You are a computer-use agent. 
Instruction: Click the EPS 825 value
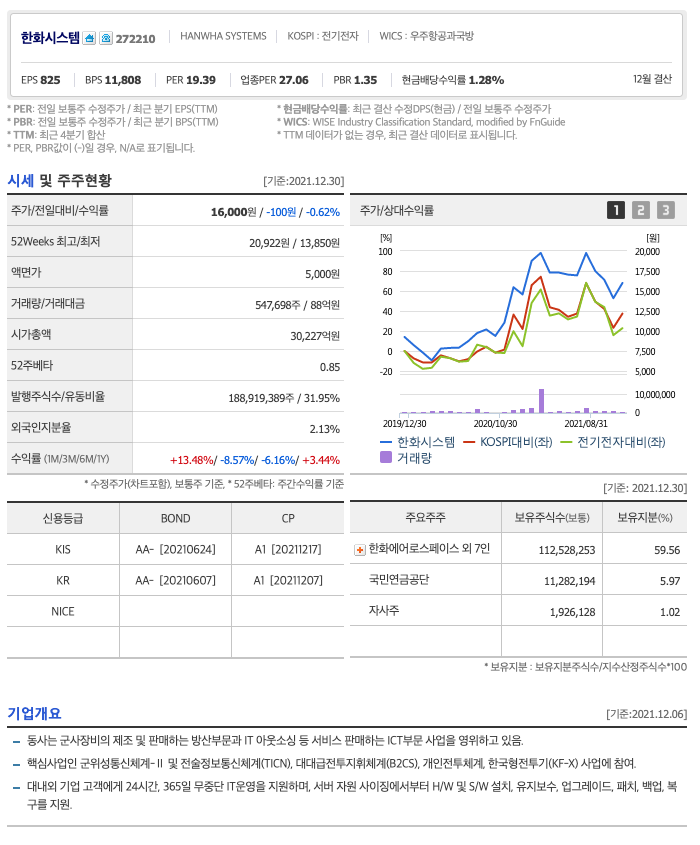click(41, 80)
